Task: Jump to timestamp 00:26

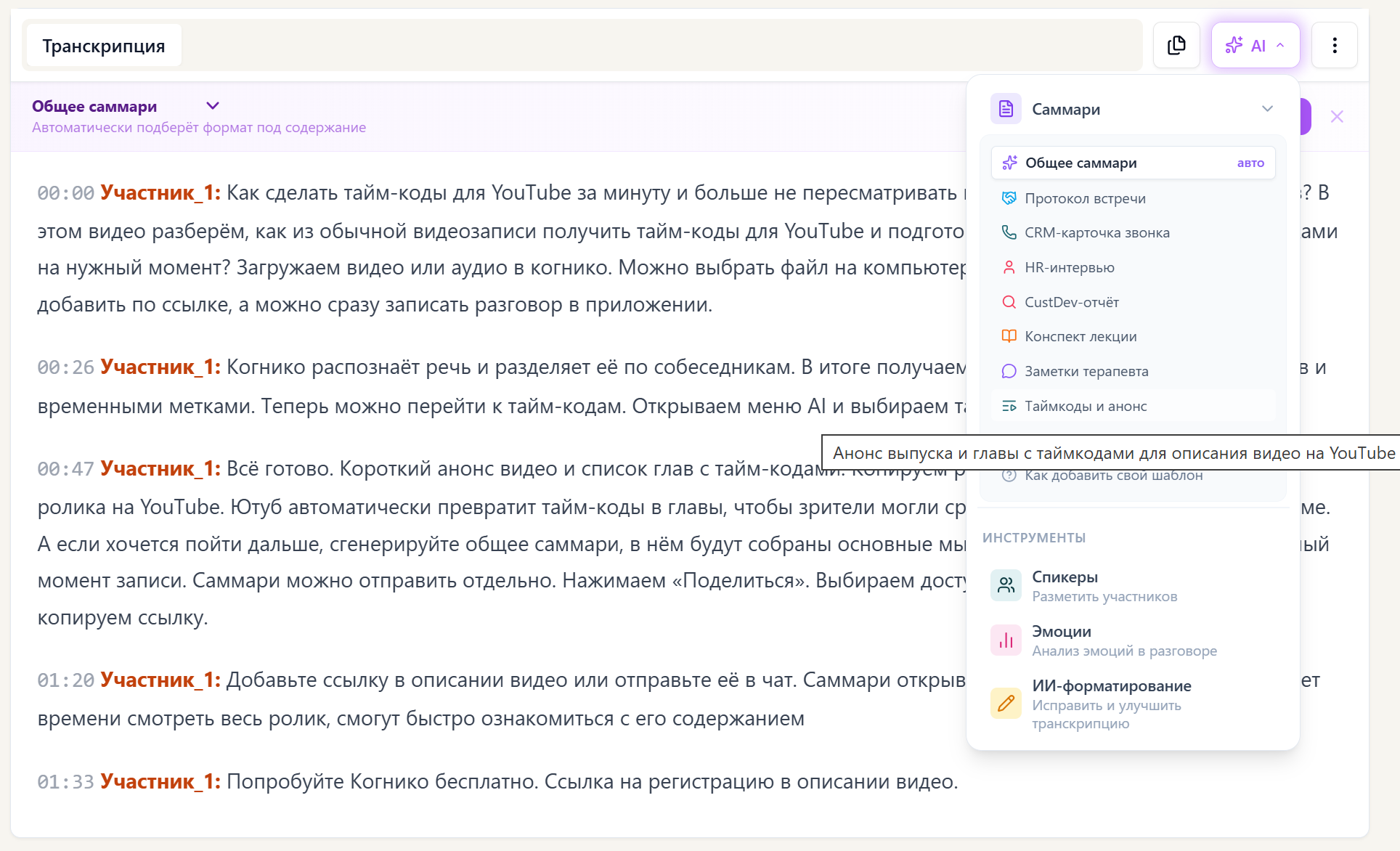Action: [x=65, y=367]
